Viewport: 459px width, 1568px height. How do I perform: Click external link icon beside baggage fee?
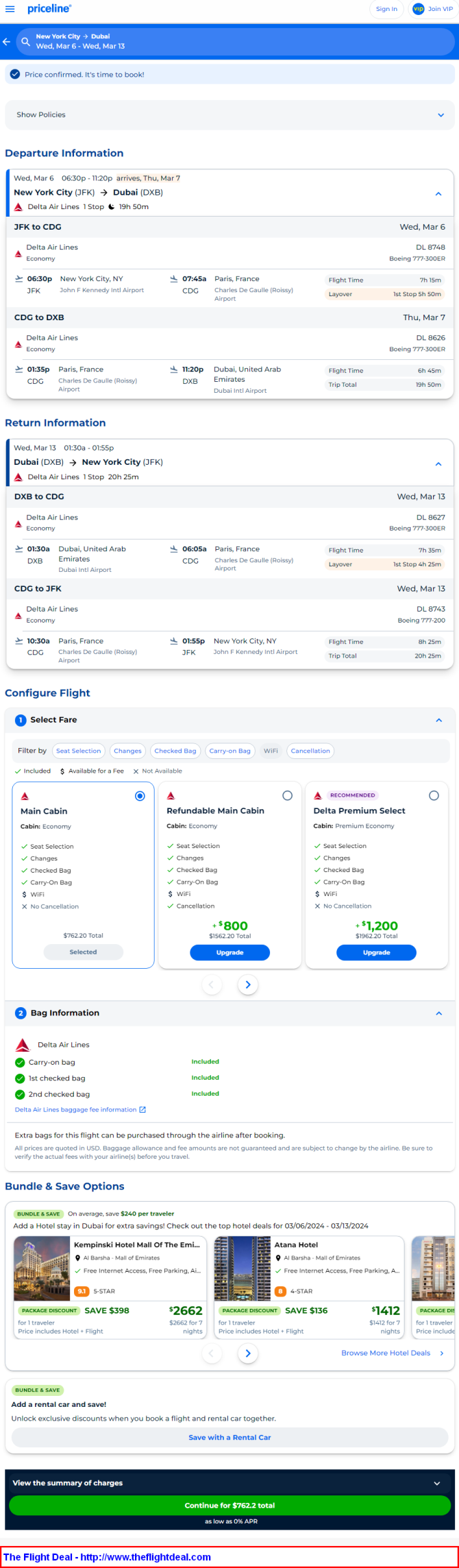tap(142, 1109)
